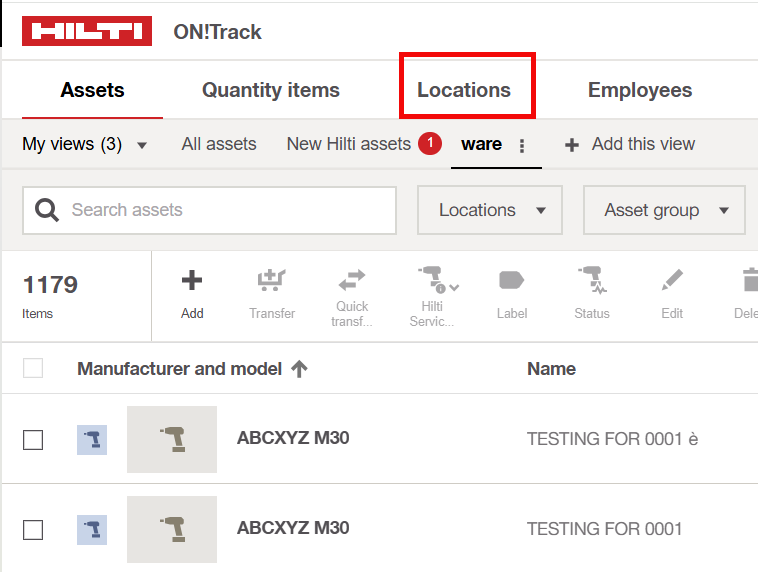
Task: Expand the My views (3) dropdown
Action: click(x=84, y=144)
